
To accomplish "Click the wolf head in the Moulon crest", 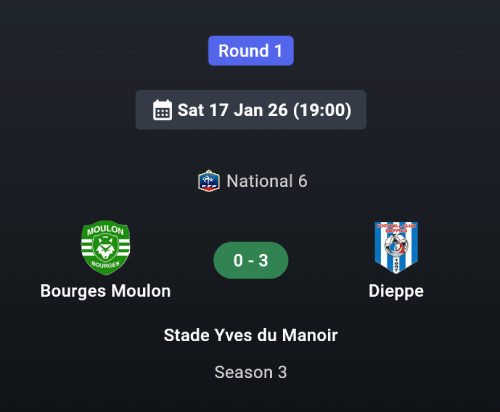I will click(x=106, y=249).
